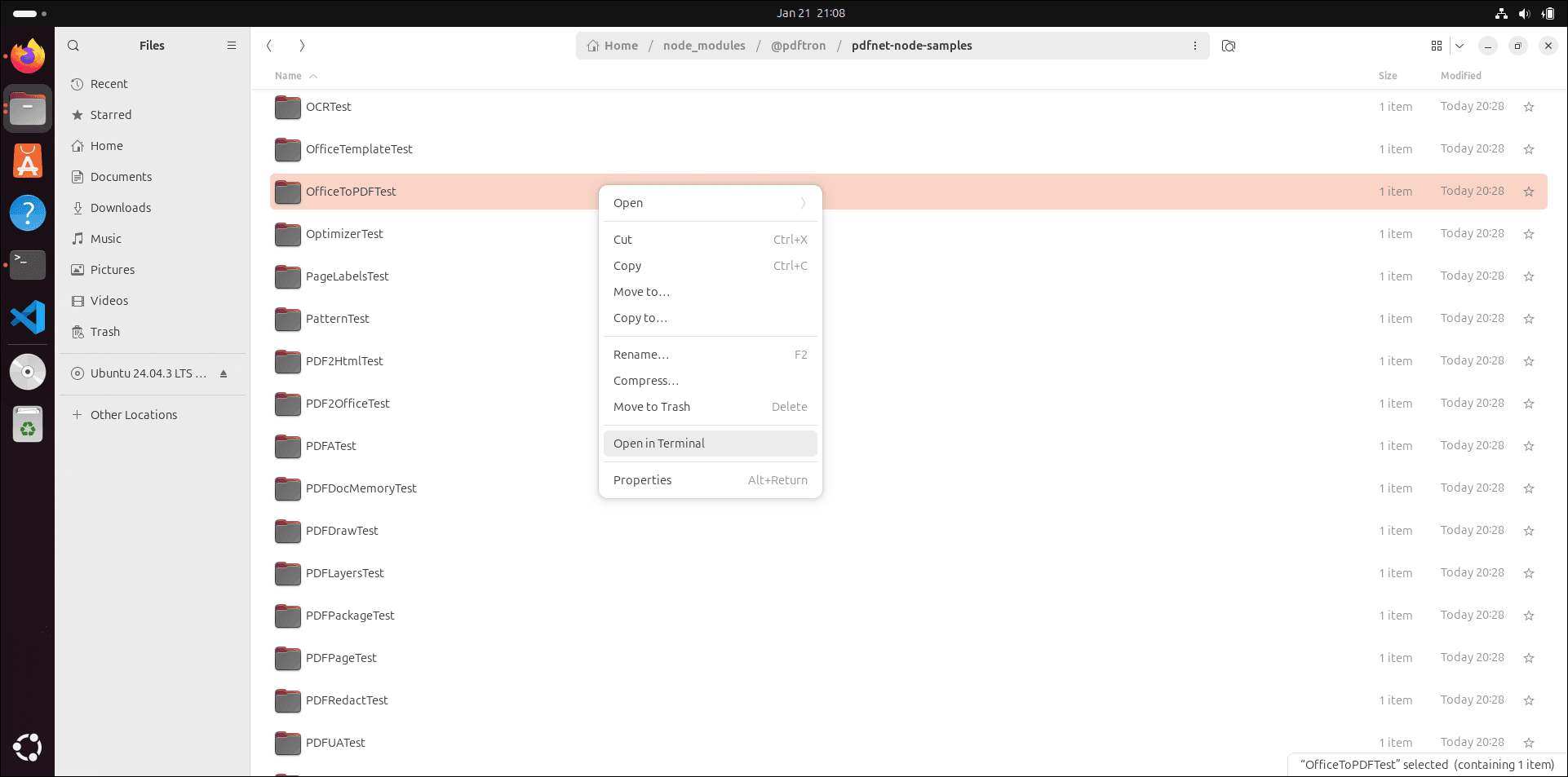
Task: Expand the view options dropdown arrow
Action: pos(1459,46)
